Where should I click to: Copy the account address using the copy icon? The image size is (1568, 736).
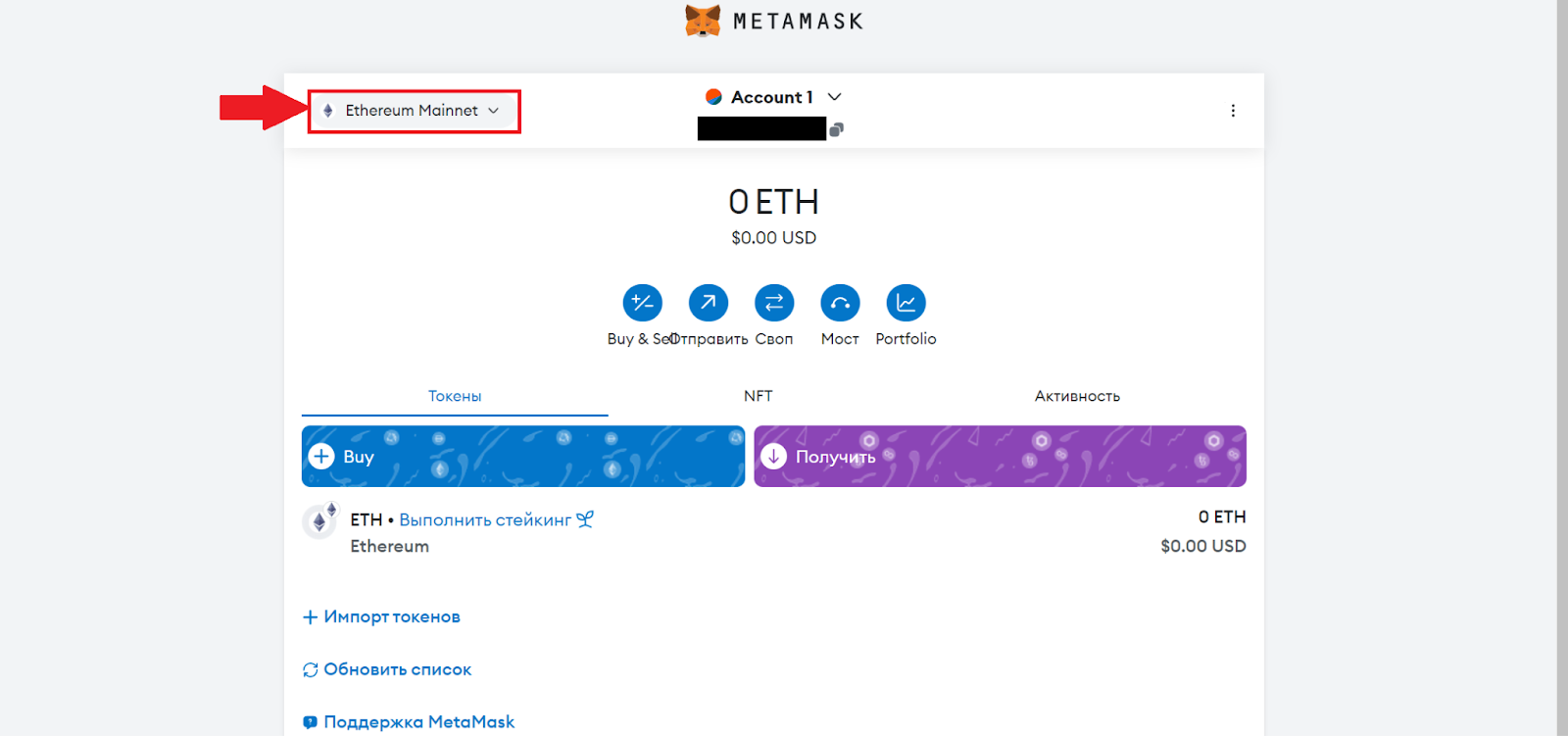pos(836,129)
